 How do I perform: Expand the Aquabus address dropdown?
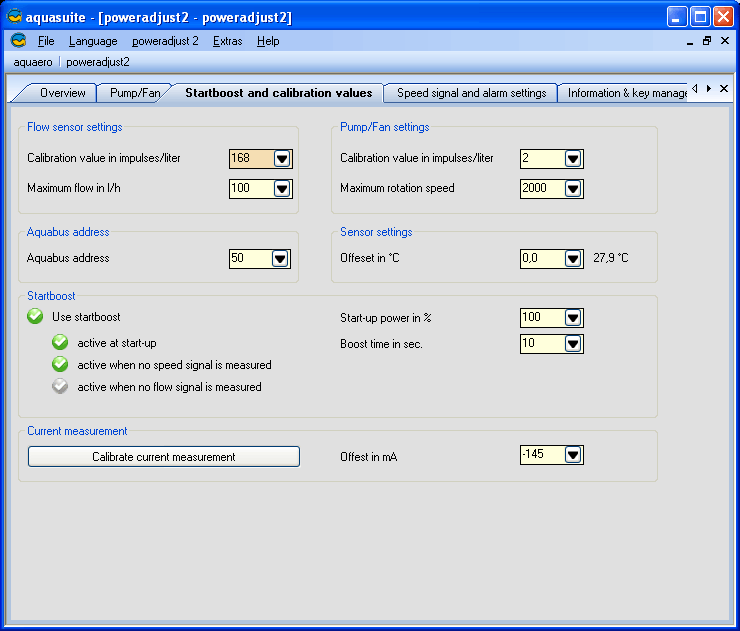pyautogui.click(x=281, y=258)
